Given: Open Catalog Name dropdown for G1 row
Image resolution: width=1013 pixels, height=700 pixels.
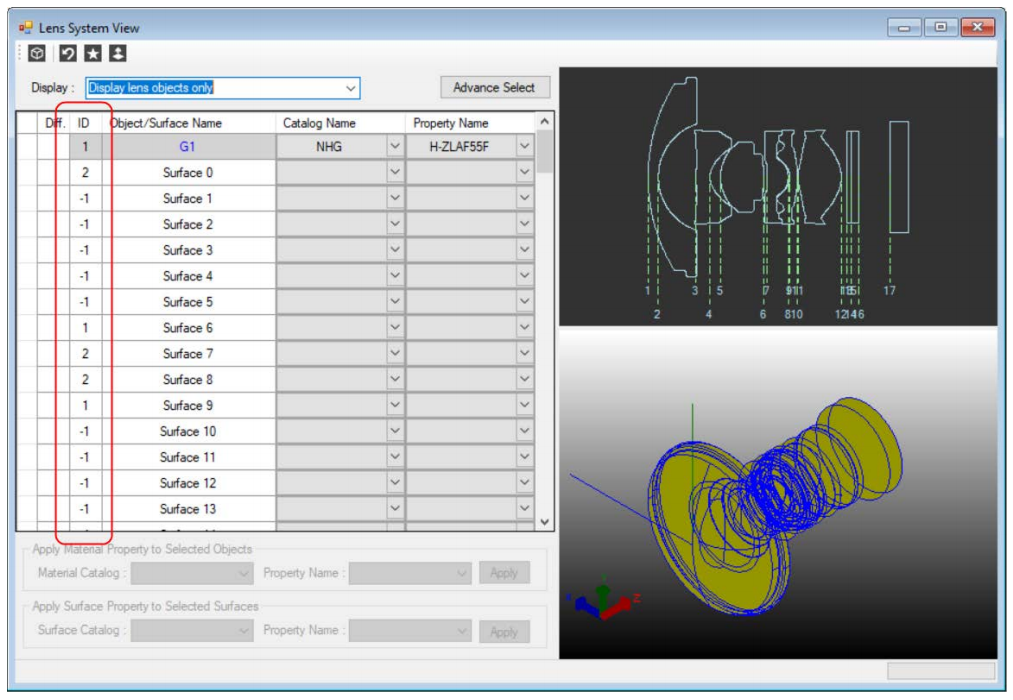Looking at the screenshot, I should click(394, 147).
